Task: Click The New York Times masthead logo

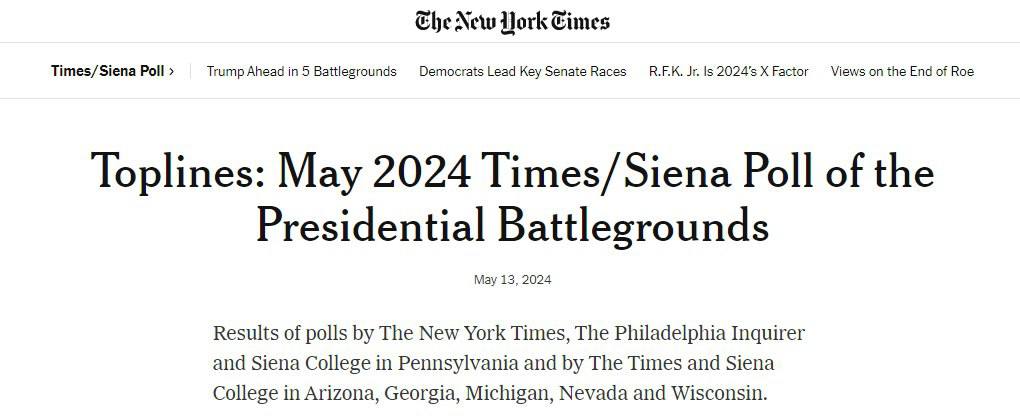Action: pyautogui.click(x=512, y=21)
